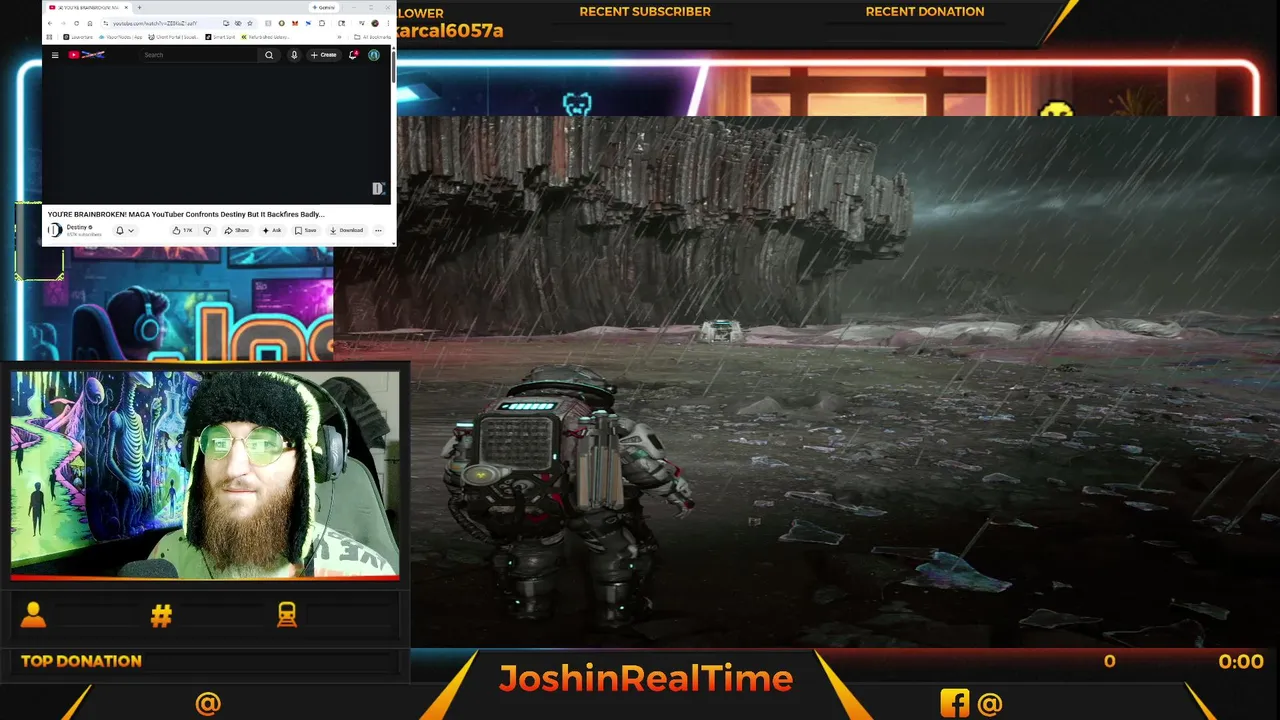
Task: Click the follower person icon in overlay
Action: 33,615
